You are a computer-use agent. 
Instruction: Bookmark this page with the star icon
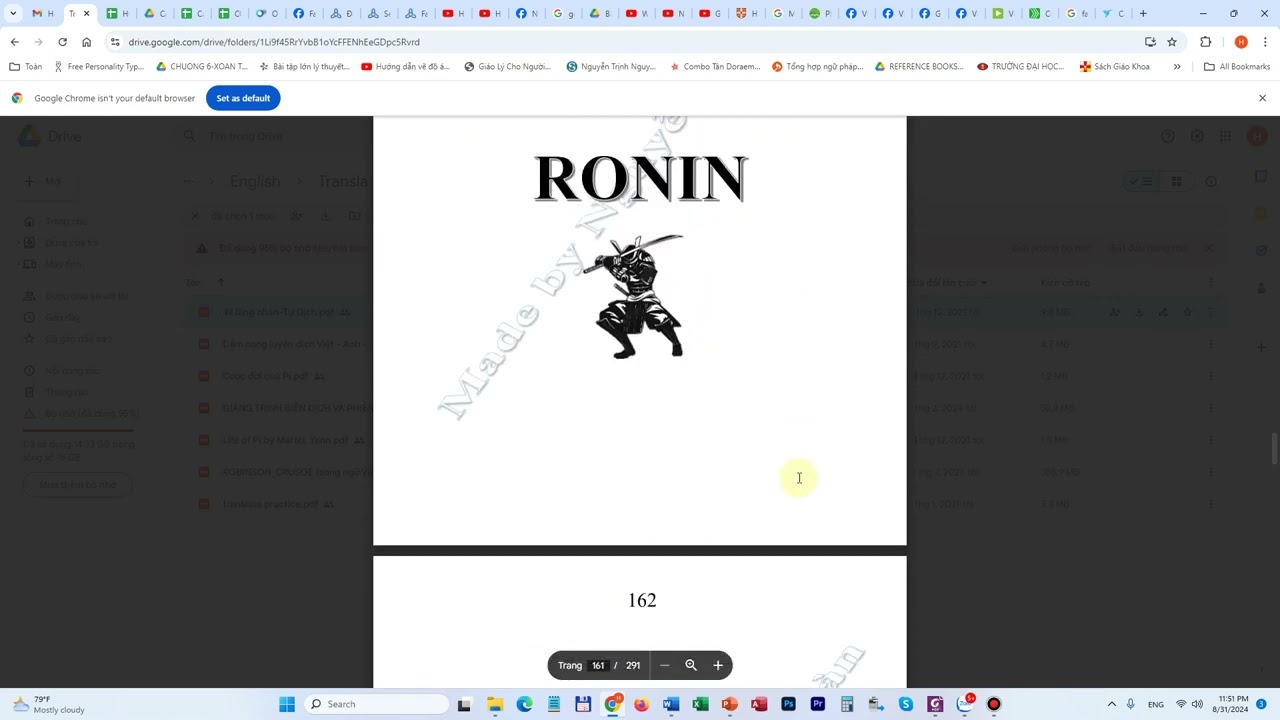[1172, 42]
